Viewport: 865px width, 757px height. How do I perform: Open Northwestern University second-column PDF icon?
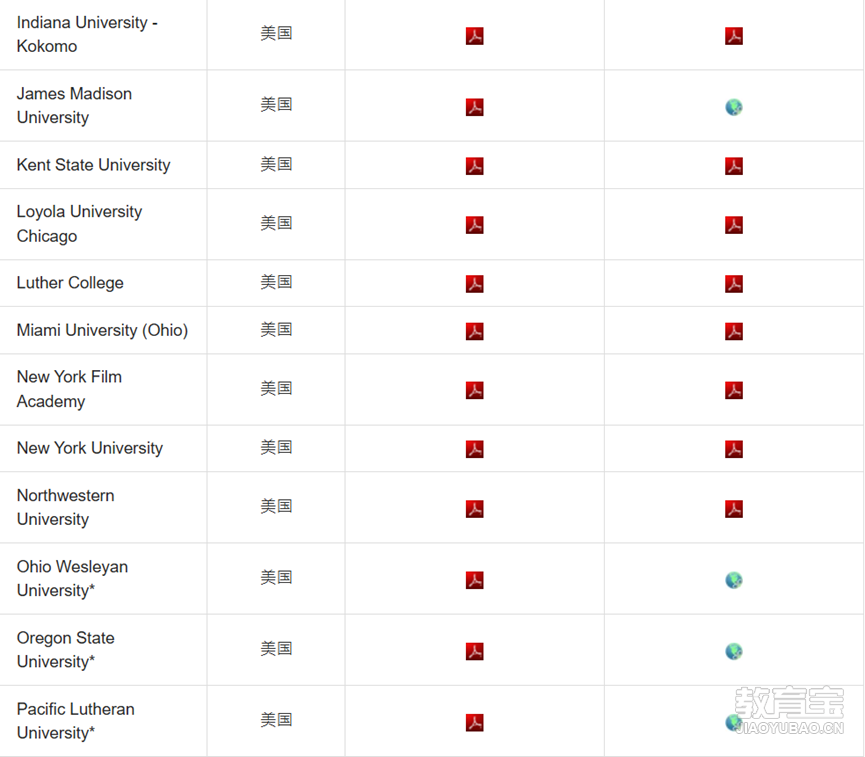[734, 509]
